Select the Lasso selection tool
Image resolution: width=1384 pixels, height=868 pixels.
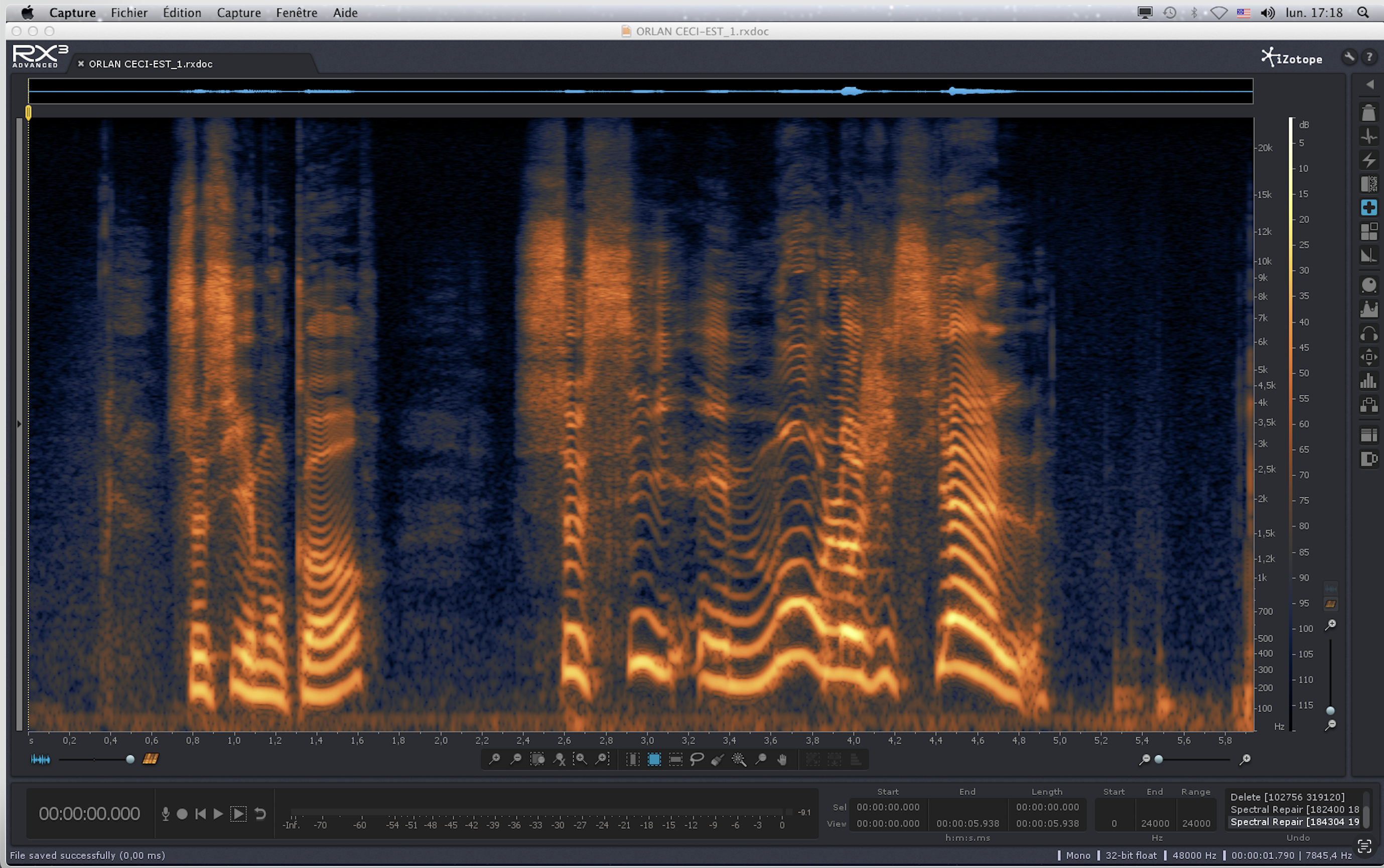click(697, 760)
